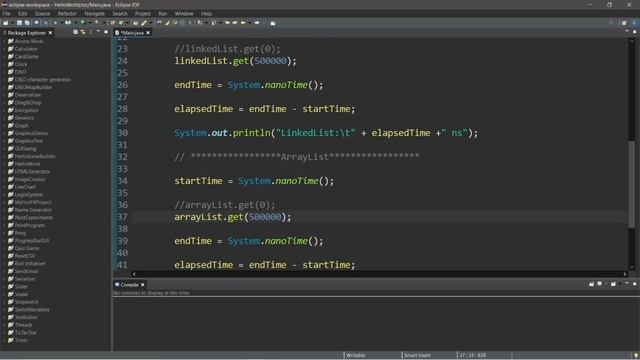Click the Open Console icon in Console toolbar

pyautogui.click(x=613, y=284)
